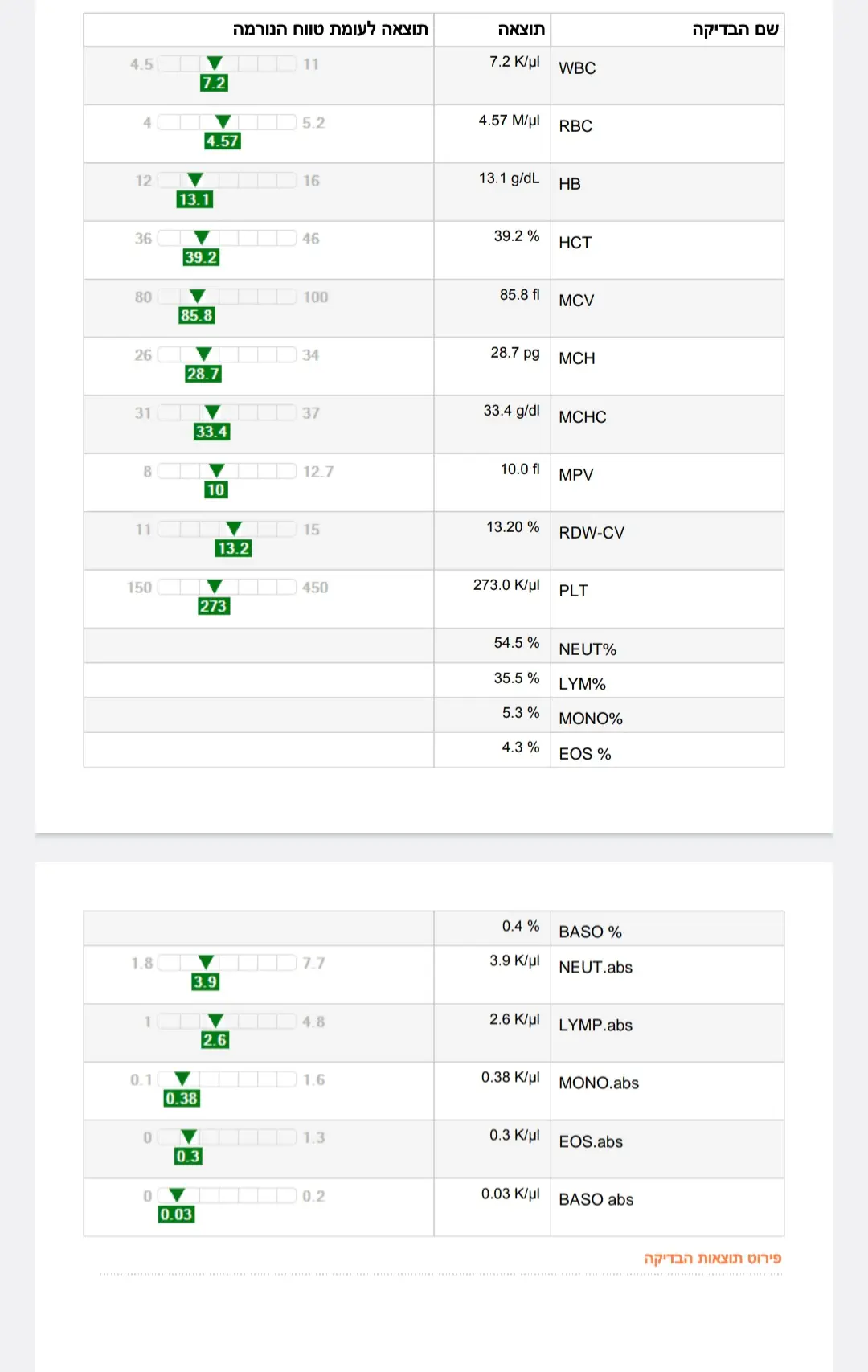Open the פירוט תוצאות הבדיקה link

(x=712, y=1258)
